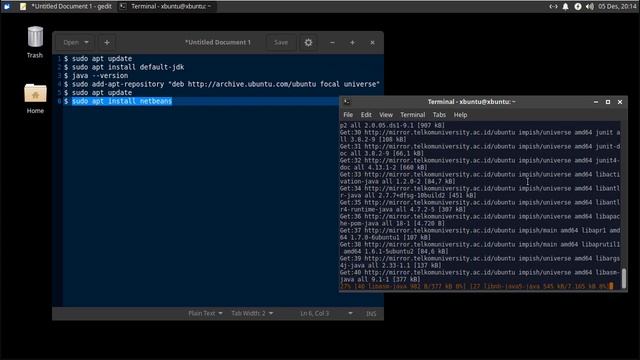Click the Open button in gedit
640x360 pixels.
[x=71, y=42]
